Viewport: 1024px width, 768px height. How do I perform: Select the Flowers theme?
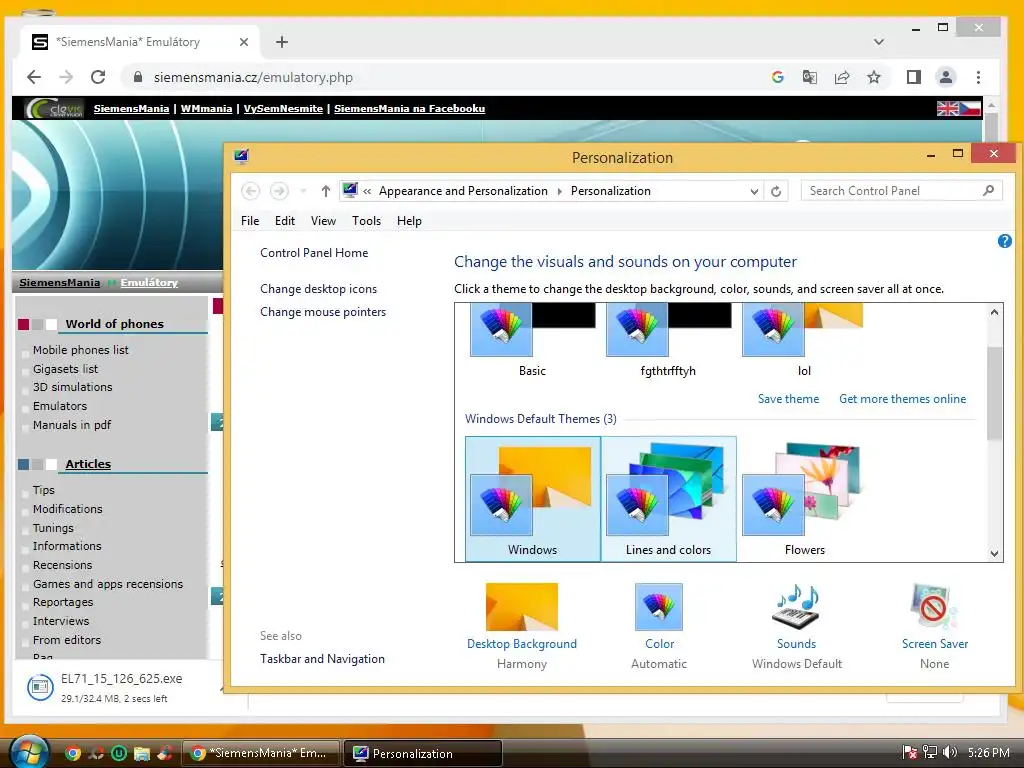click(x=805, y=499)
